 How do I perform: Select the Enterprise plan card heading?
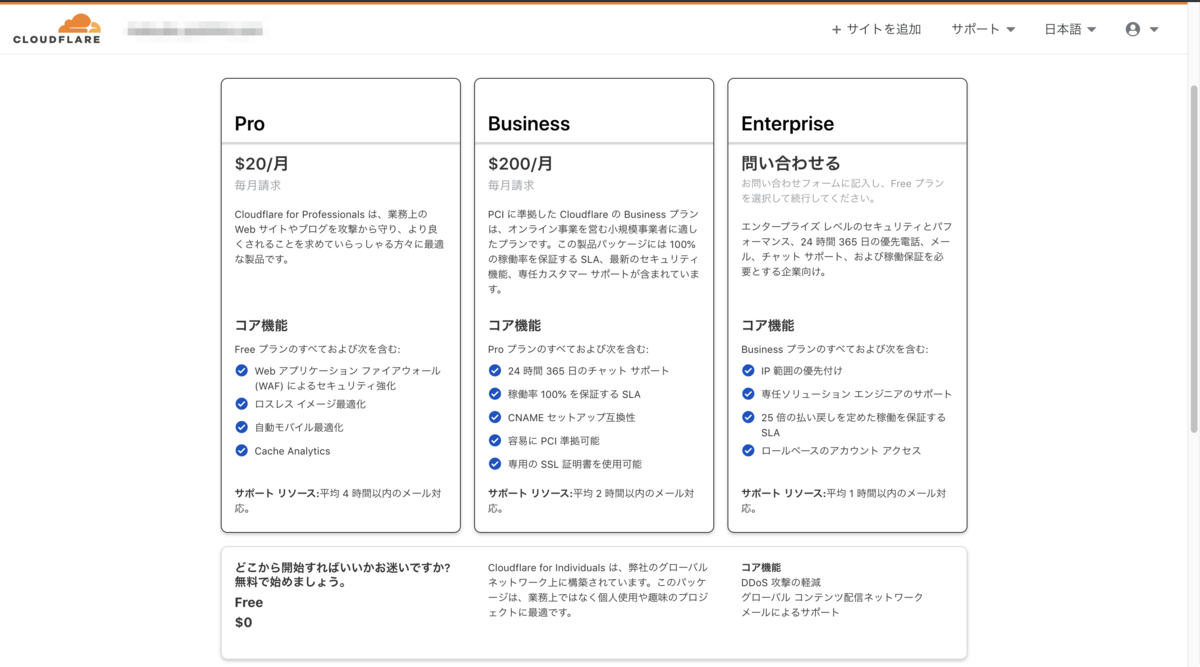click(x=787, y=124)
